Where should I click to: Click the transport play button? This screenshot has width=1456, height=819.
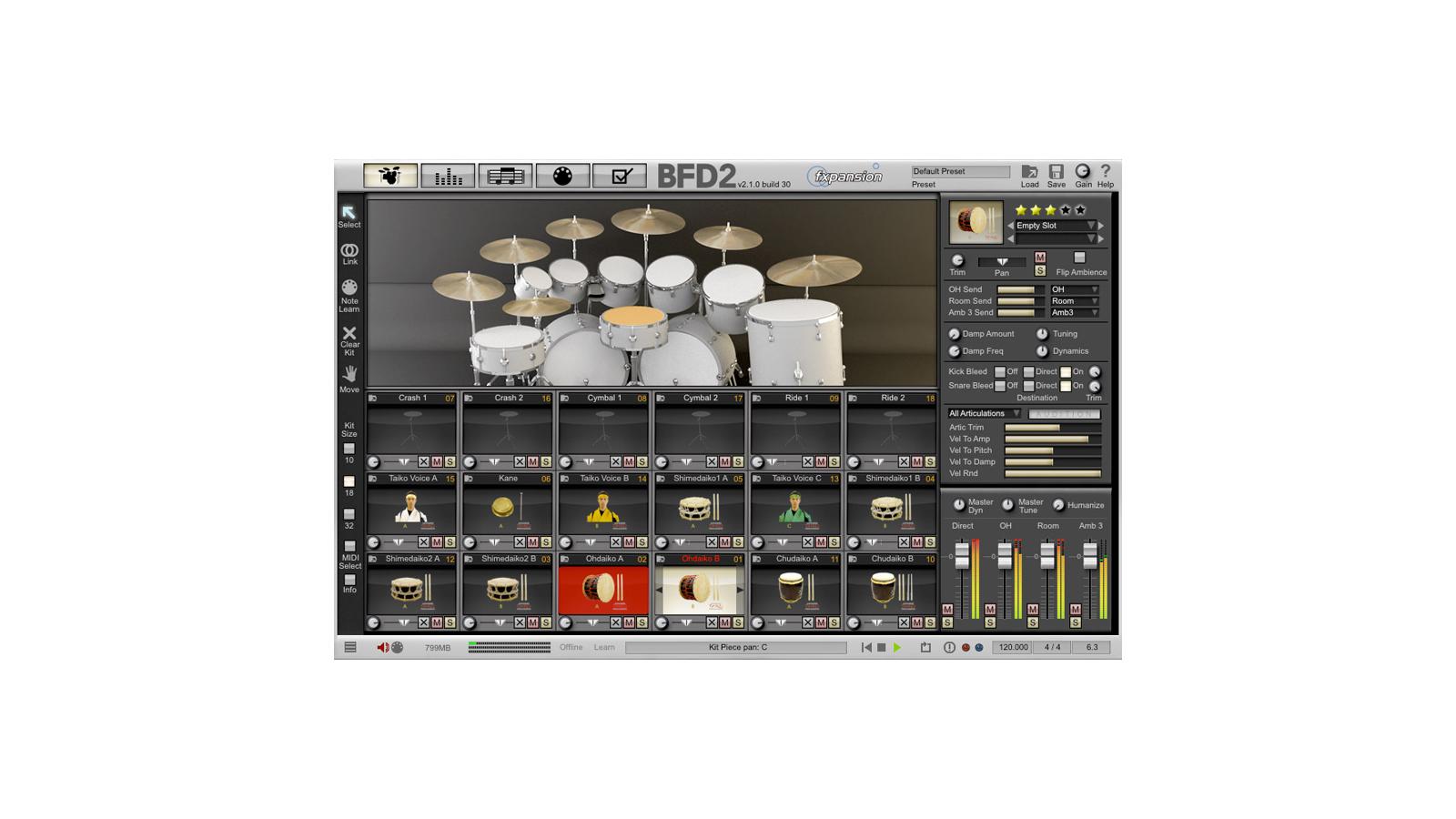[897, 648]
